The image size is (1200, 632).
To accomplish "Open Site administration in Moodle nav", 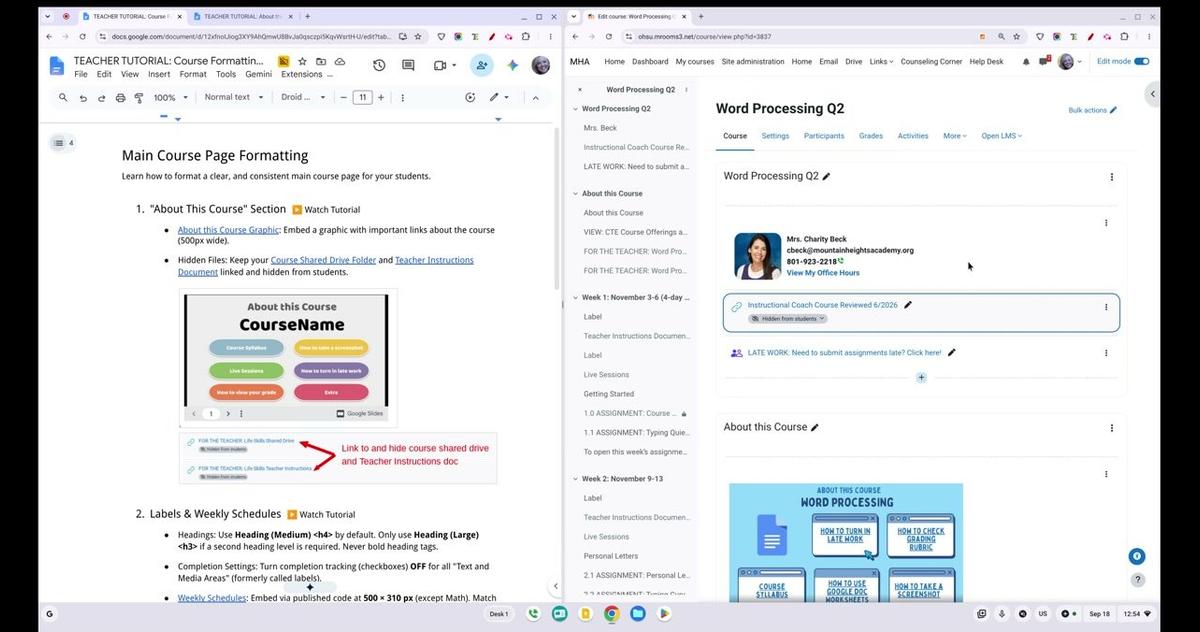I will (x=753, y=61).
